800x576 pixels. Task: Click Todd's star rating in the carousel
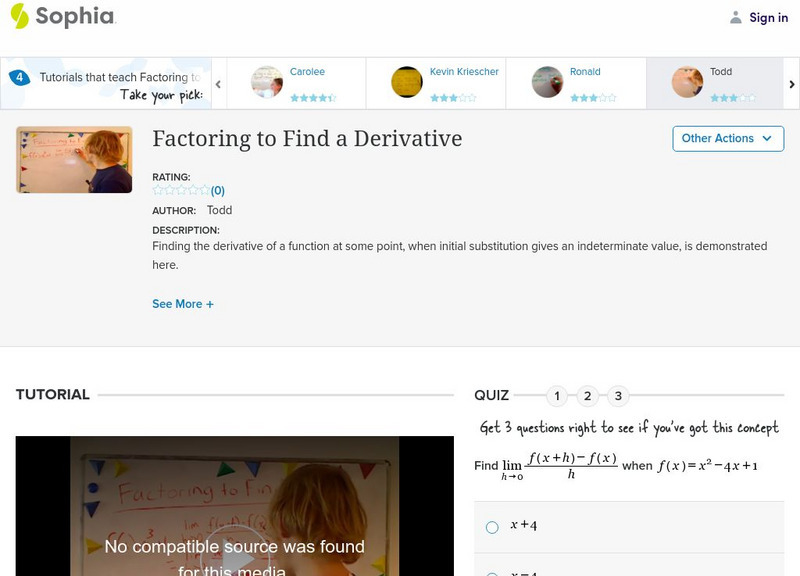coord(733,97)
